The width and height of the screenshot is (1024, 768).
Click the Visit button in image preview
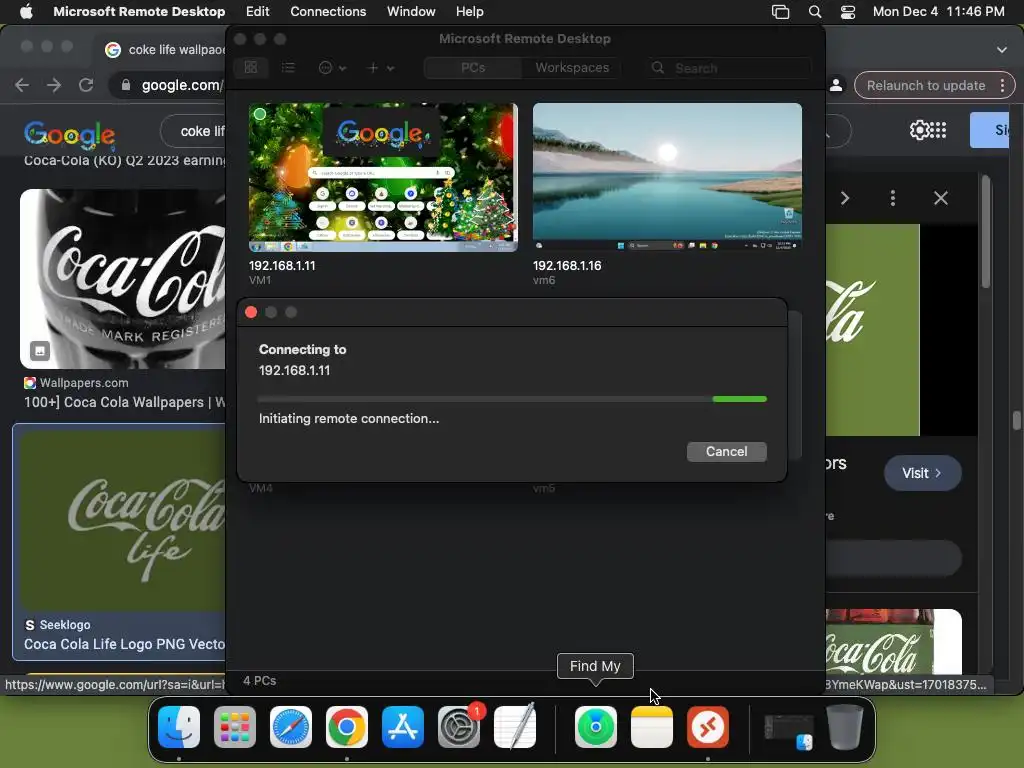(x=922, y=473)
